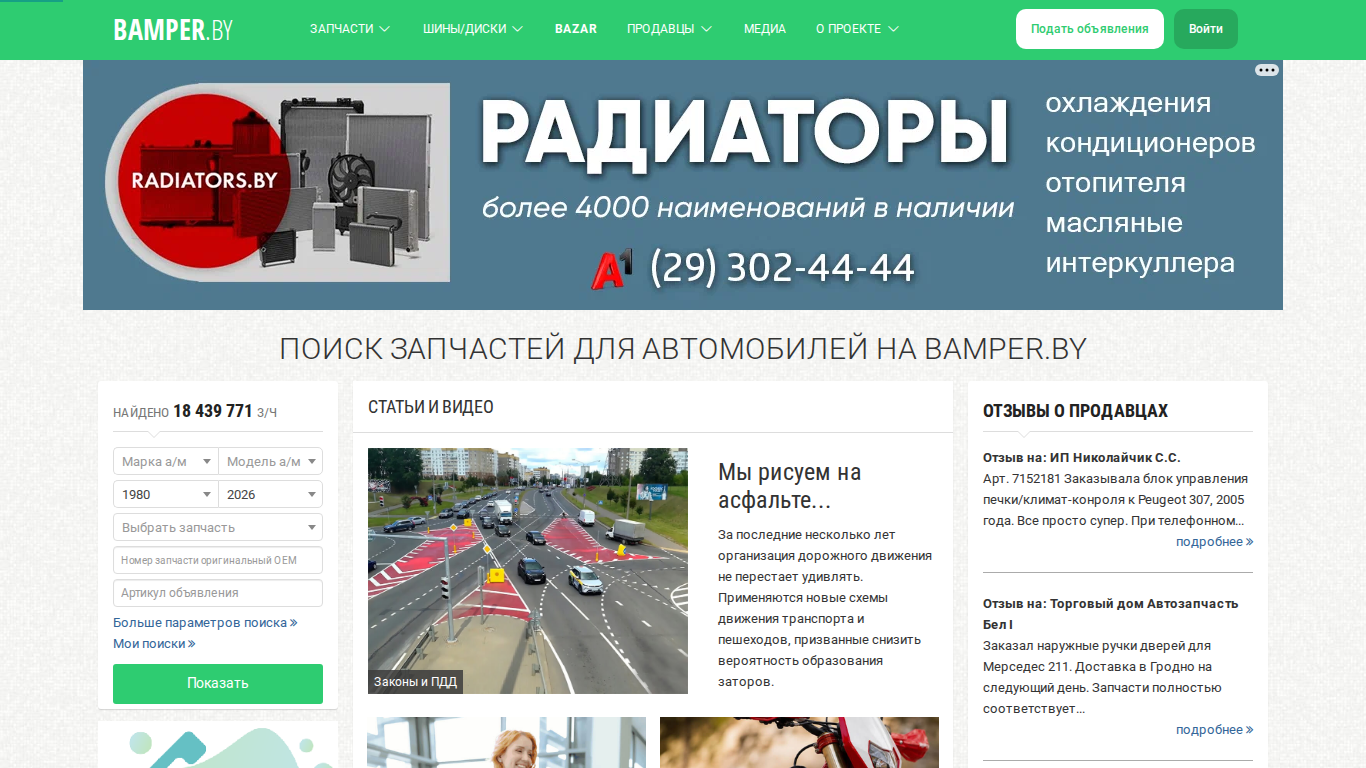Open the radiators.by banner advertisement
Viewport: 1366px width, 768px height.
(683, 185)
